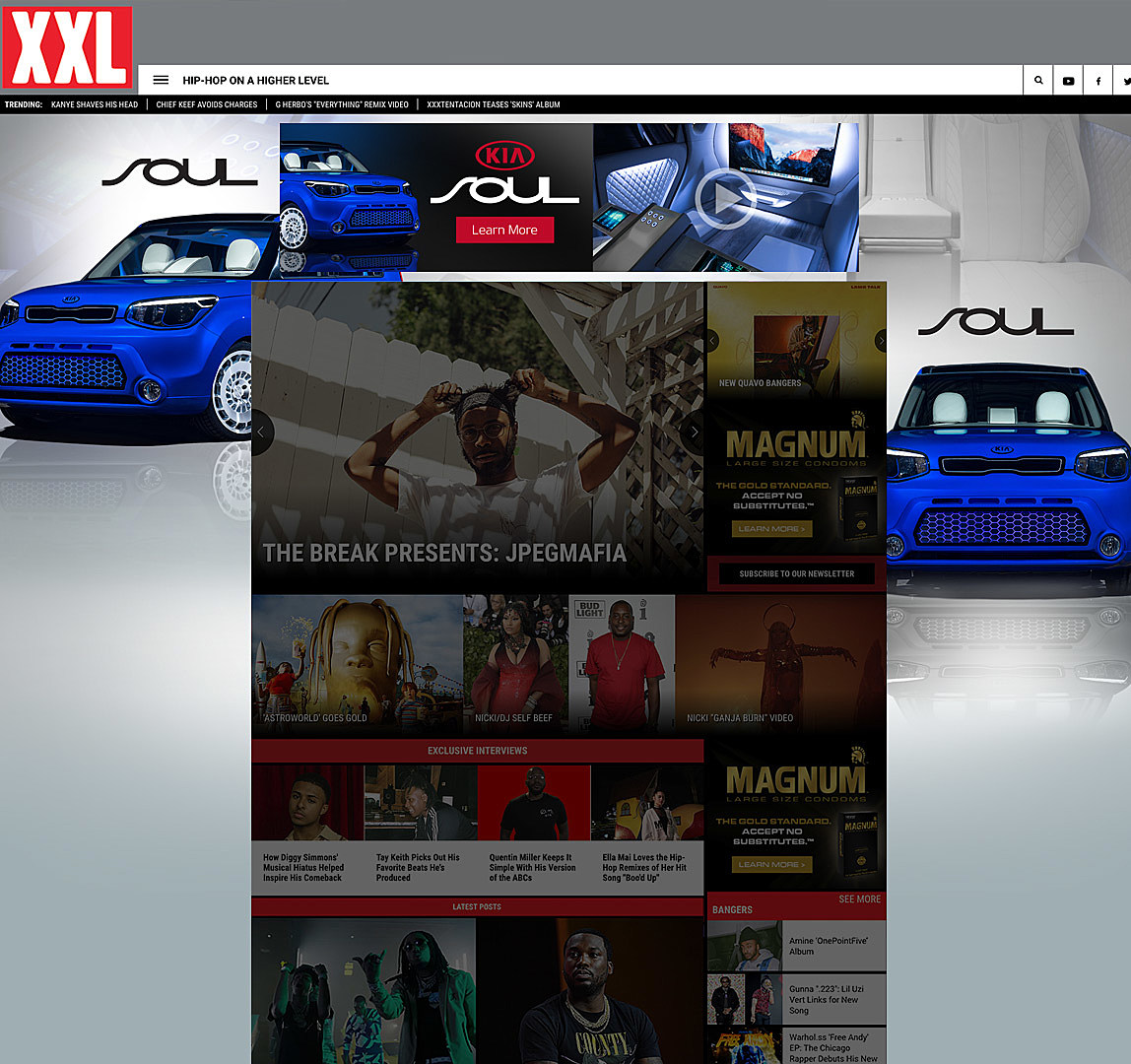This screenshot has height=1064, width=1131.
Task: Open the YouTube icon link
Action: 1068,81
